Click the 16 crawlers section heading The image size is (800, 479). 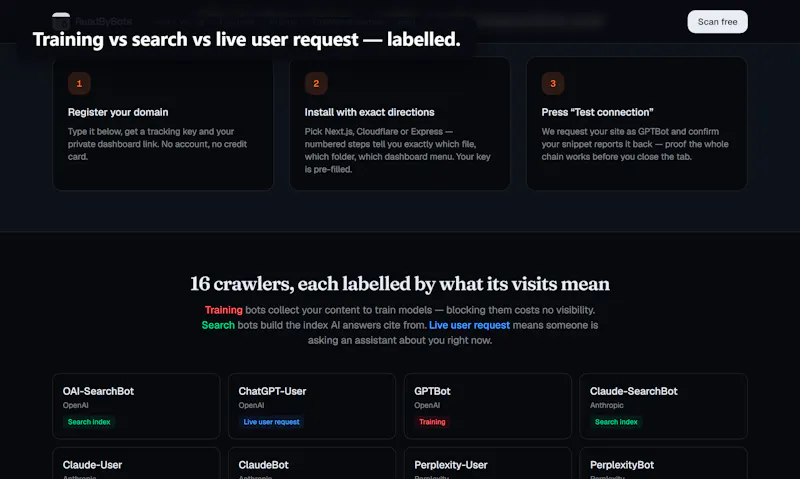point(400,284)
